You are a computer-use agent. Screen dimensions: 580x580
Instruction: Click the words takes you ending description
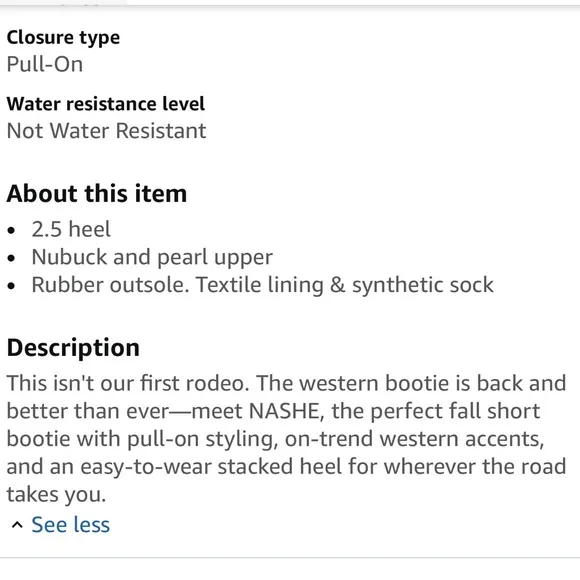56,495
